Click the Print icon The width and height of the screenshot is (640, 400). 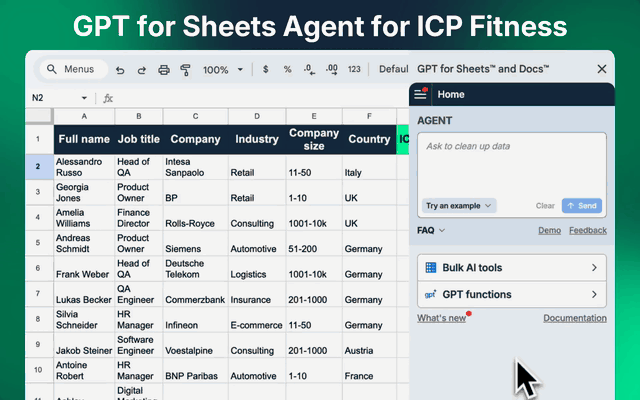164,70
